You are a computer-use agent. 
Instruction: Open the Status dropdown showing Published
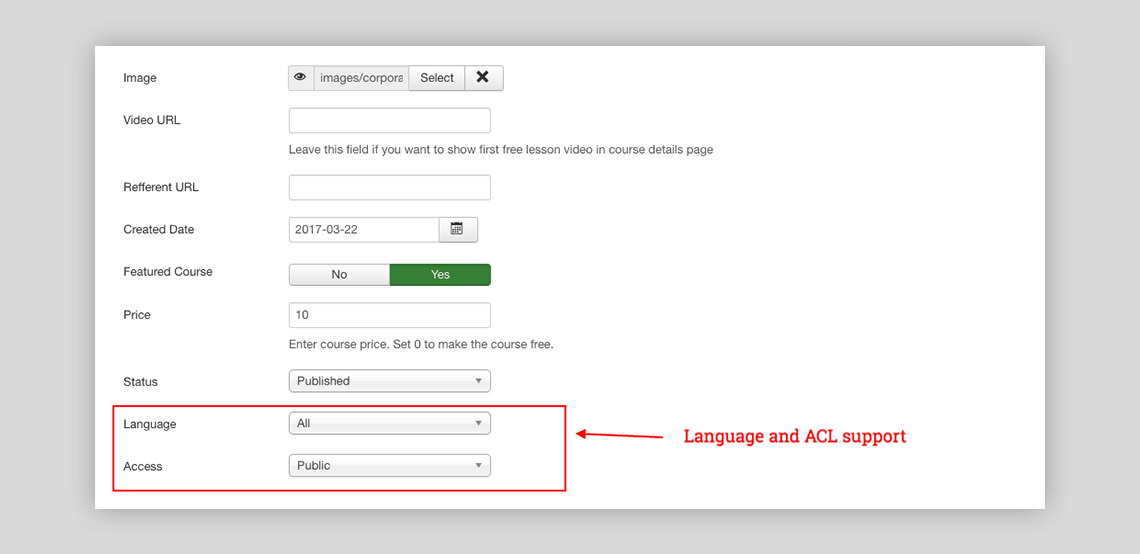pyautogui.click(x=389, y=381)
